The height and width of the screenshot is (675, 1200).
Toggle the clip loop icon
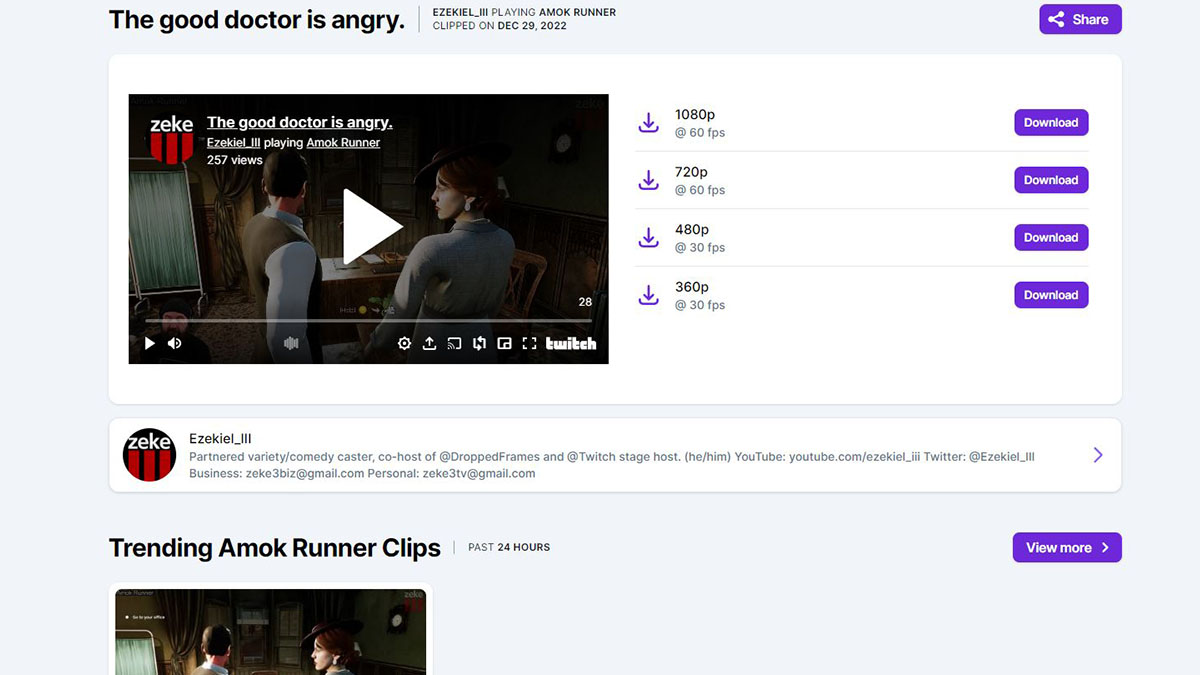[479, 343]
